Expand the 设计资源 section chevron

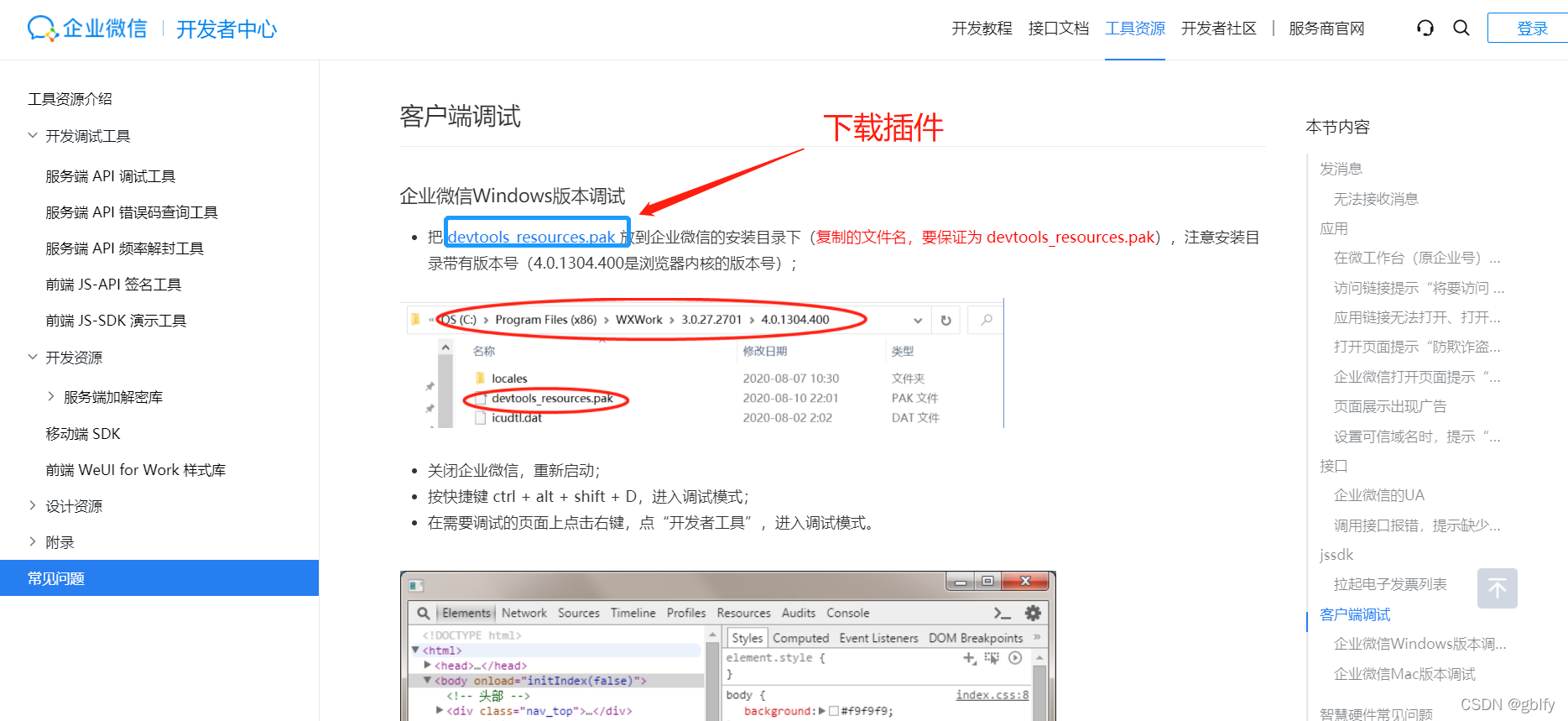click(x=33, y=505)
